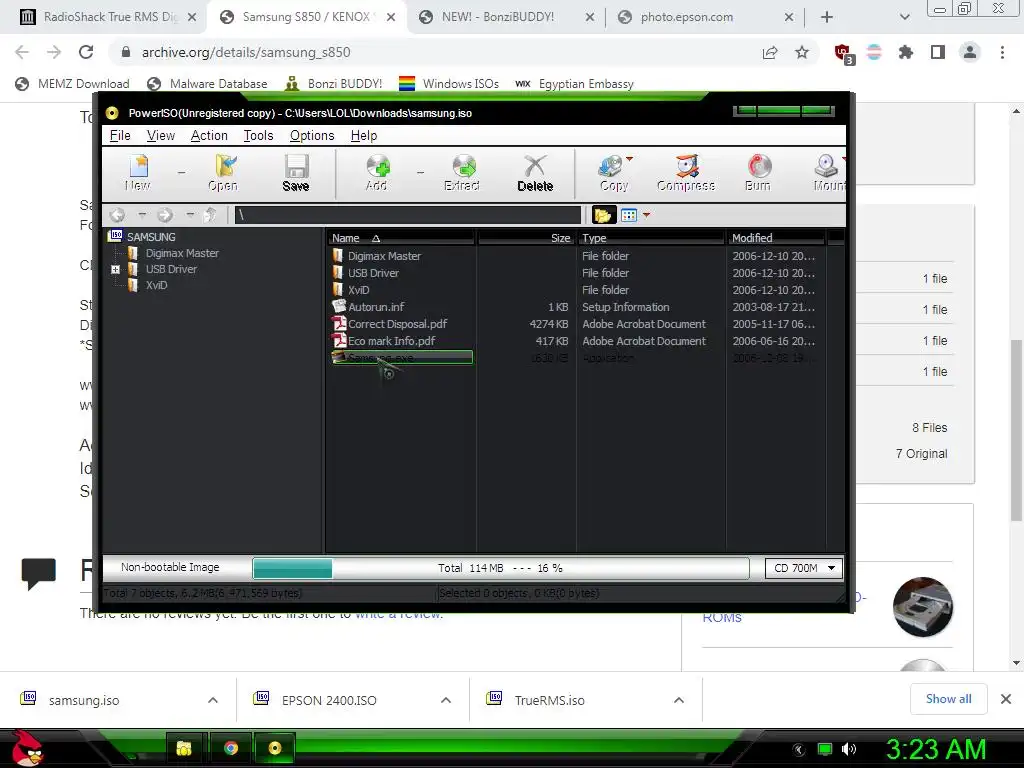
Task: Go back with PowerISO back arrow
Action: click(x=118, y=215)
